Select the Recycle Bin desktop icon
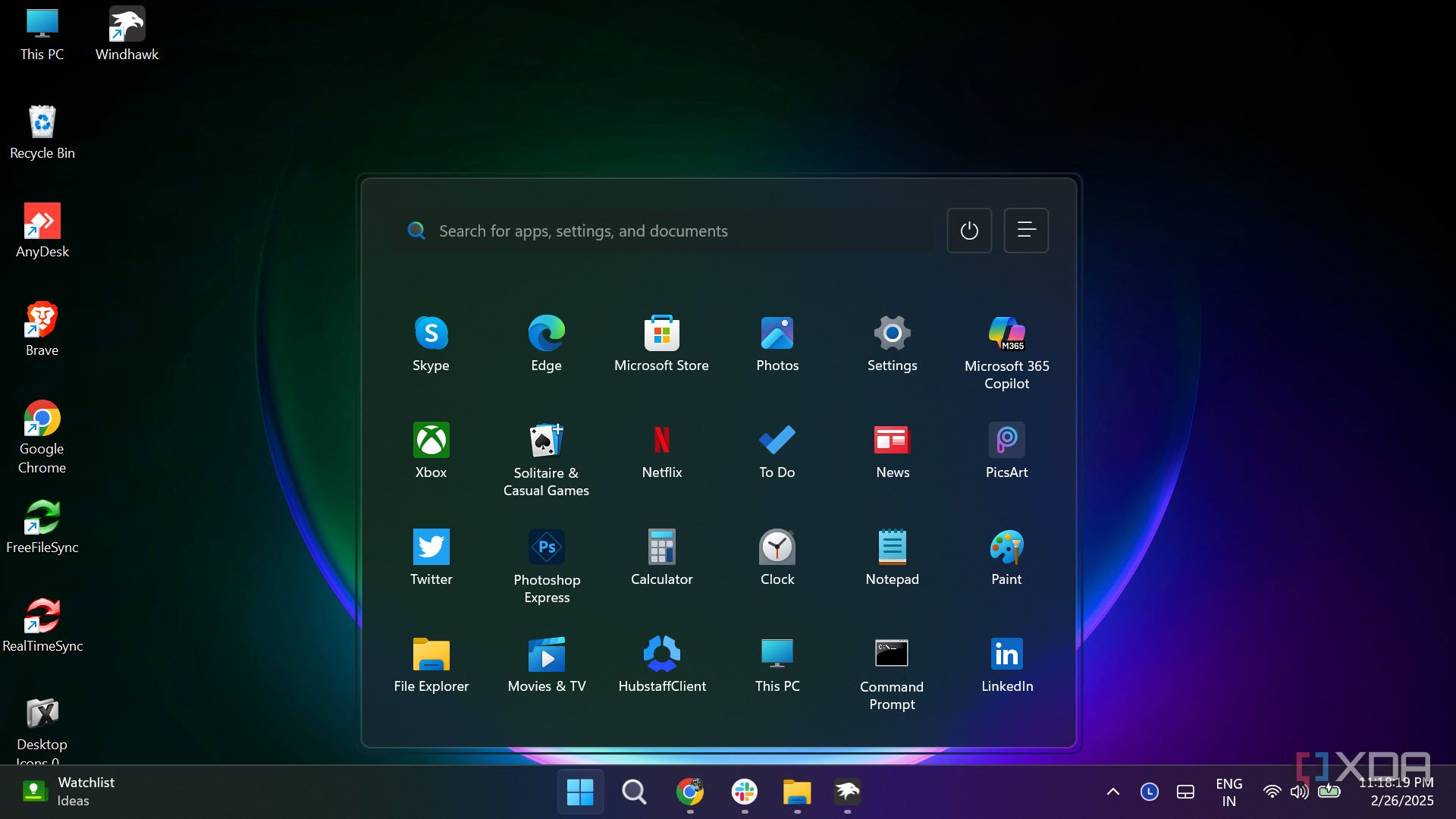 coord(42,133)
